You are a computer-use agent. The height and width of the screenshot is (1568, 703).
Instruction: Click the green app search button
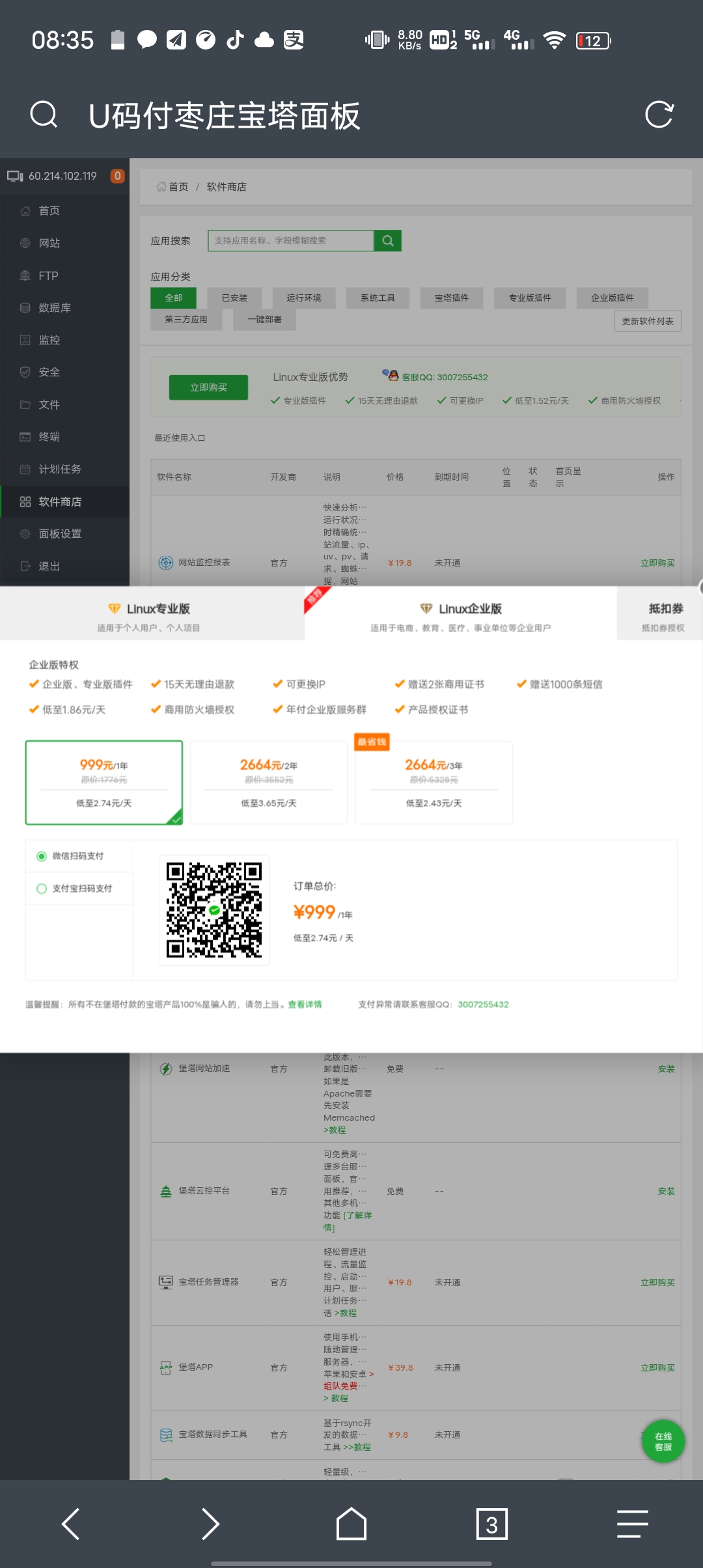(388, 240)
